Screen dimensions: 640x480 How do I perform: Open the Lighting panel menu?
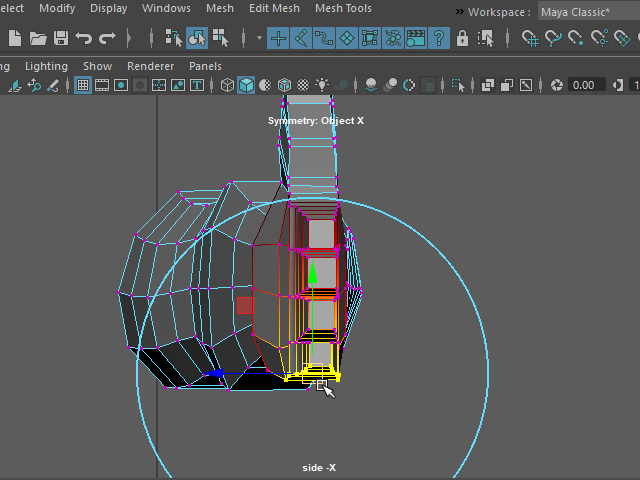pyautogui.click(x=46, y=66)
